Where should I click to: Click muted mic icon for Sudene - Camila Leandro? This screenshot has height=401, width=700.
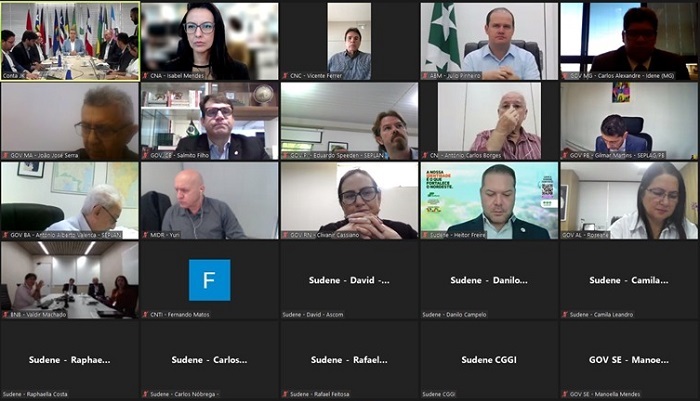[565, 314]
